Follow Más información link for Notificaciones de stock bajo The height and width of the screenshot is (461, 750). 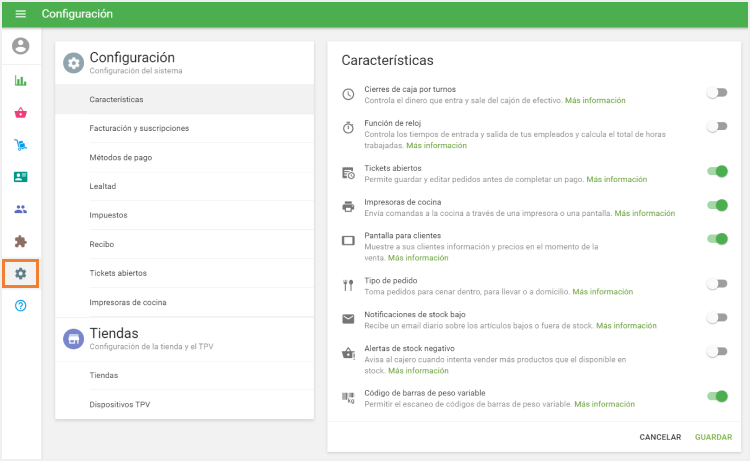pos(626,326)
